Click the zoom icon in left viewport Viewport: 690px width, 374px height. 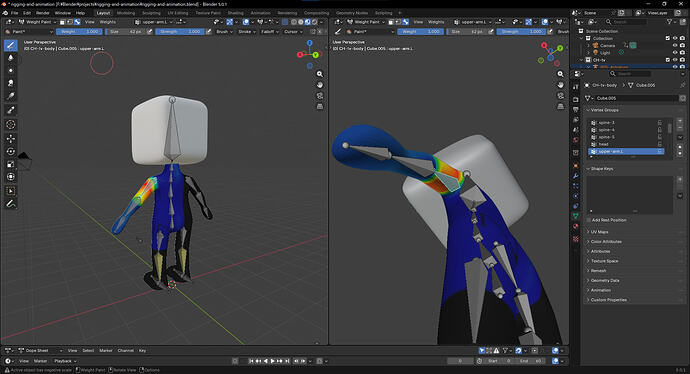320,74
